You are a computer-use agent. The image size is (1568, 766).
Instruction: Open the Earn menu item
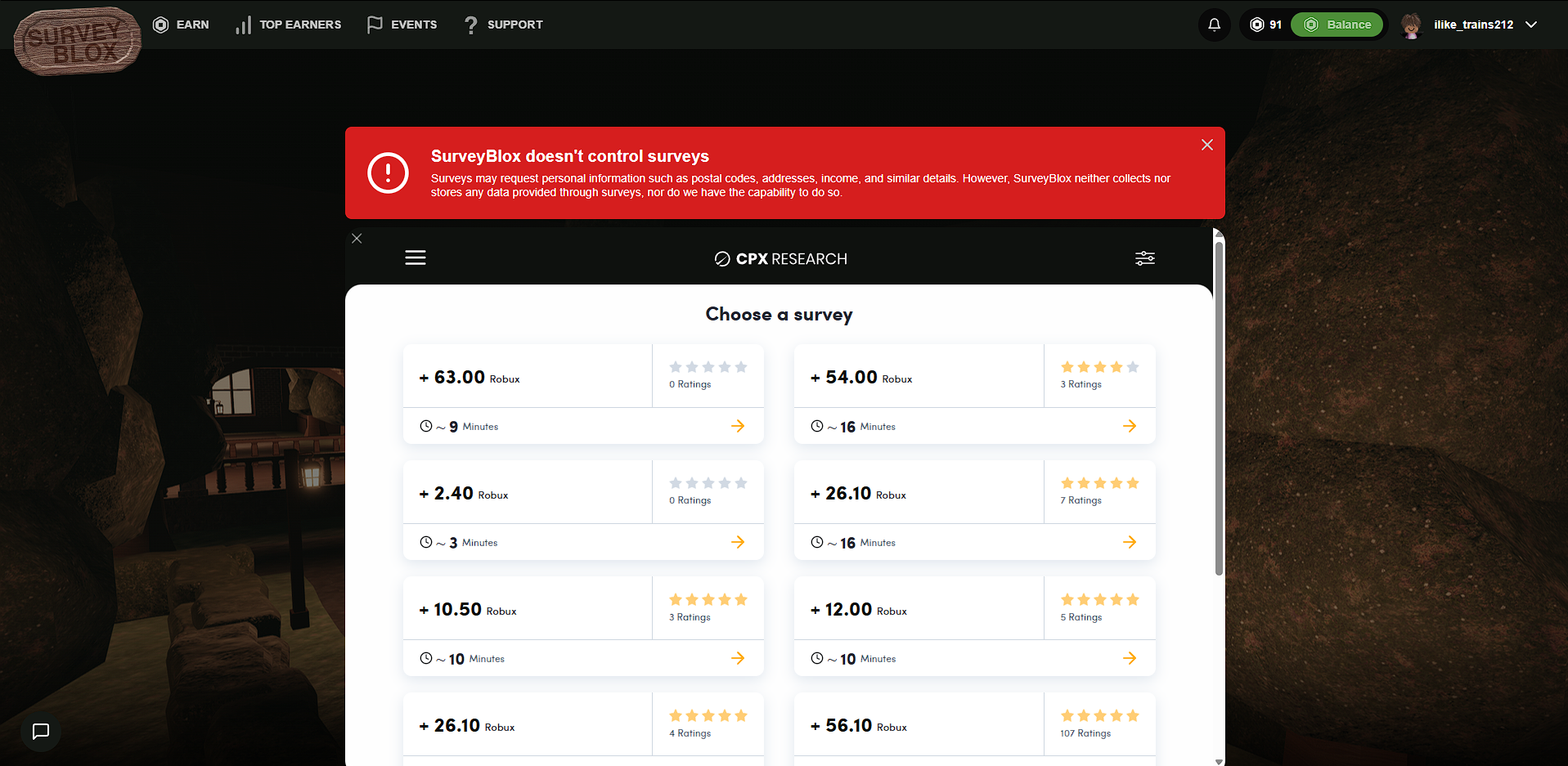181,25
